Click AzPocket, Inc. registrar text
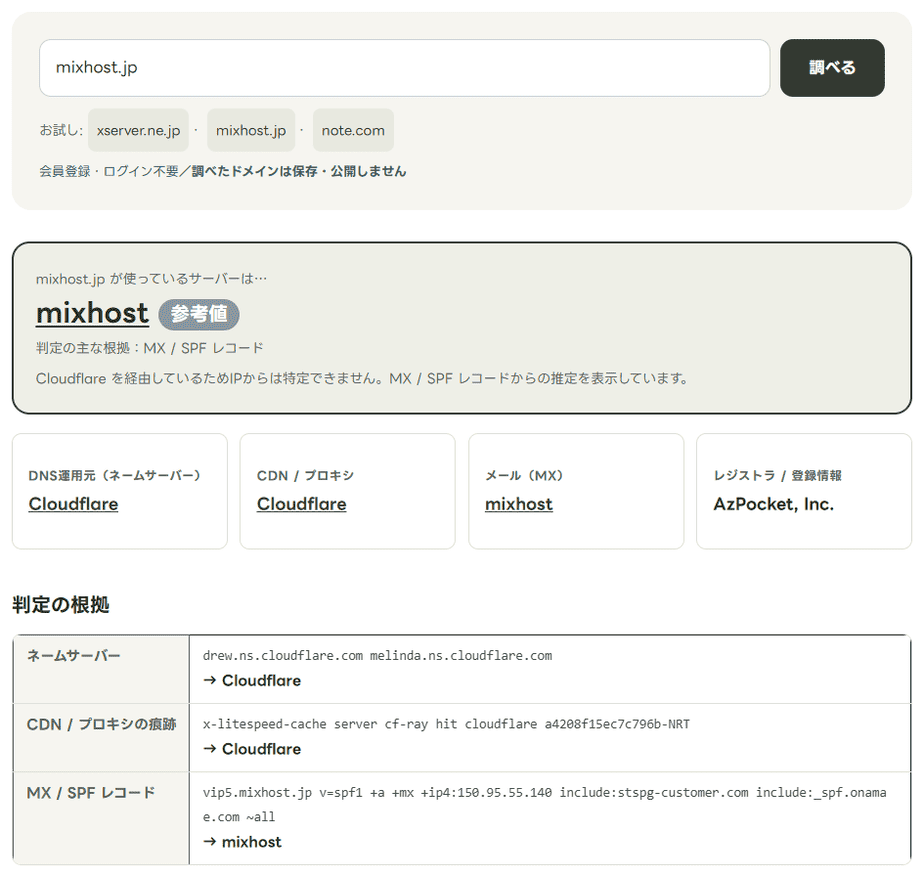Viewport: 924px width, 876px height. [x=774, y=504]
